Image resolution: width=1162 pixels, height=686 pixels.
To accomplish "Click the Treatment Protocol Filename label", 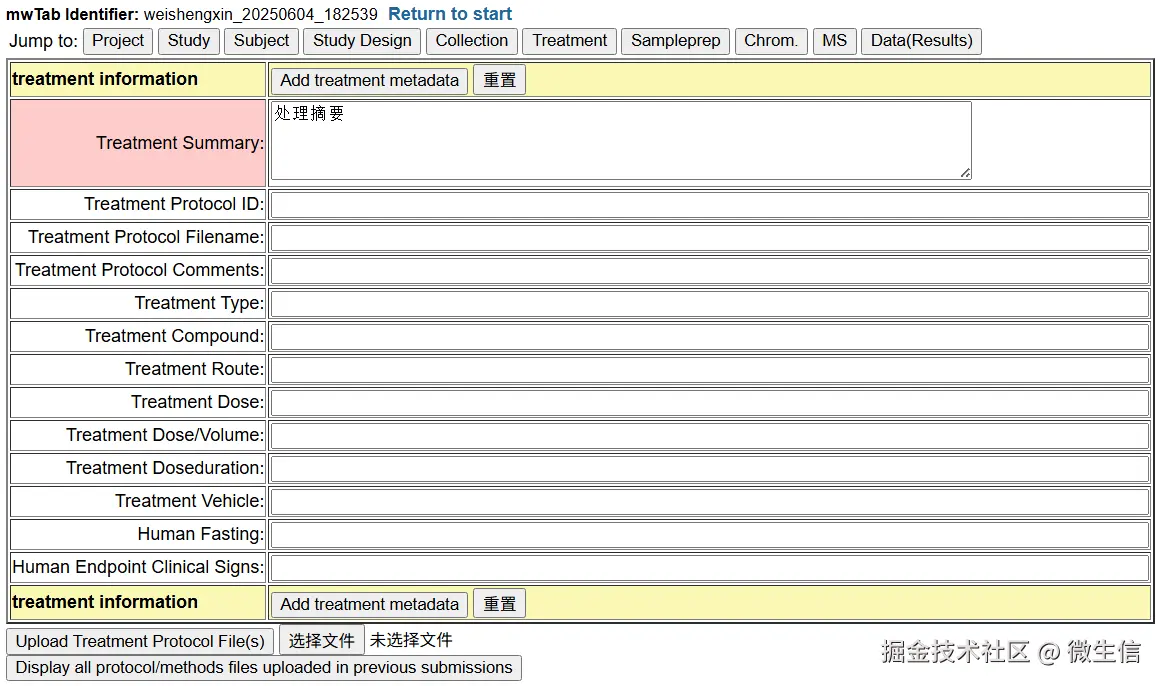I will coord(146,237).
